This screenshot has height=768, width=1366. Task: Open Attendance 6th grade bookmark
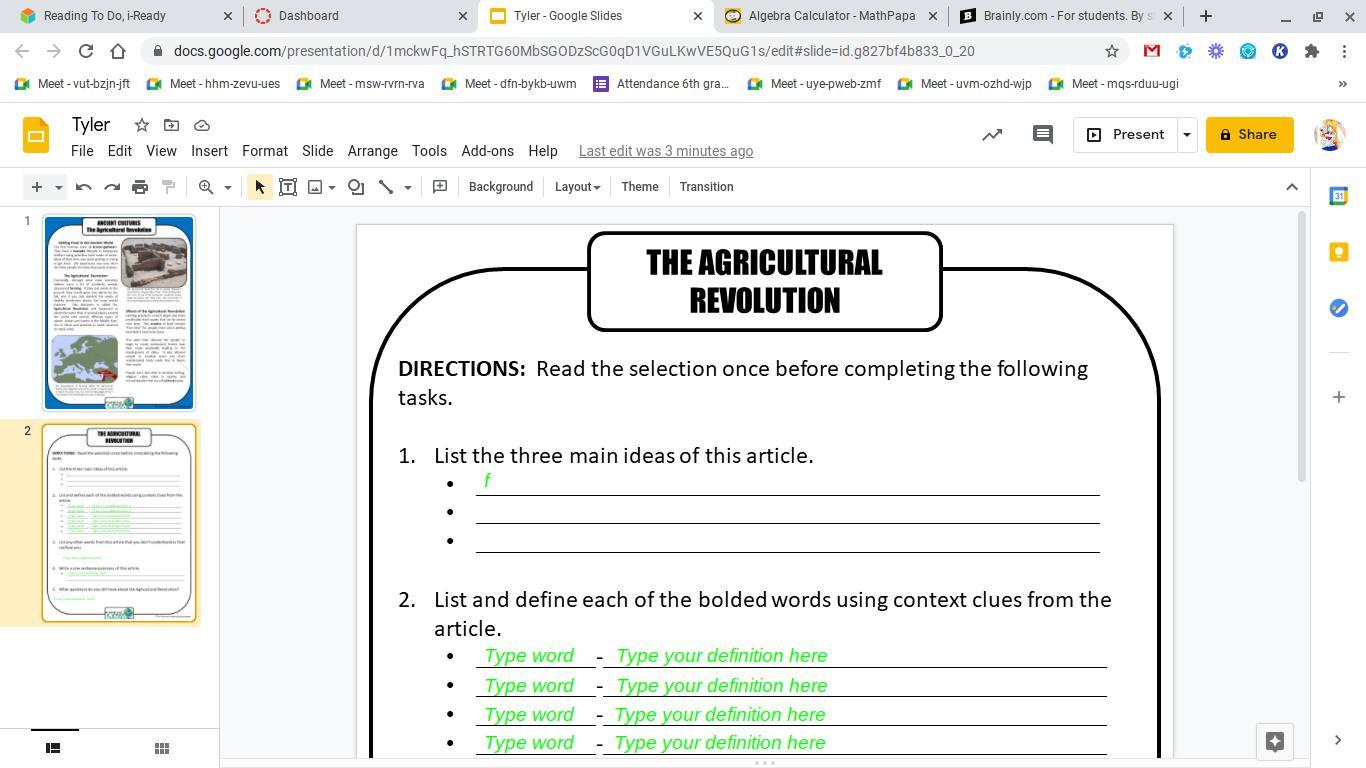click(661, 84)
